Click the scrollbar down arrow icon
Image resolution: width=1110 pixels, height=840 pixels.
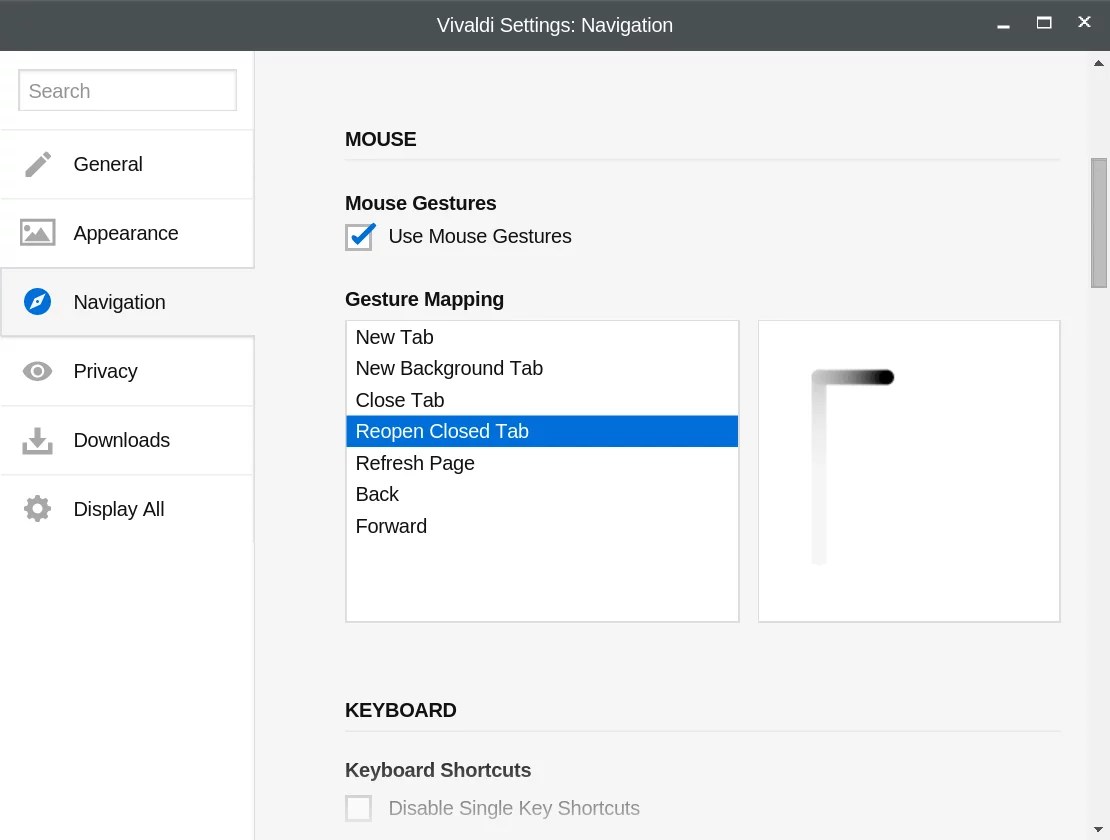[x=1096, y=828]
